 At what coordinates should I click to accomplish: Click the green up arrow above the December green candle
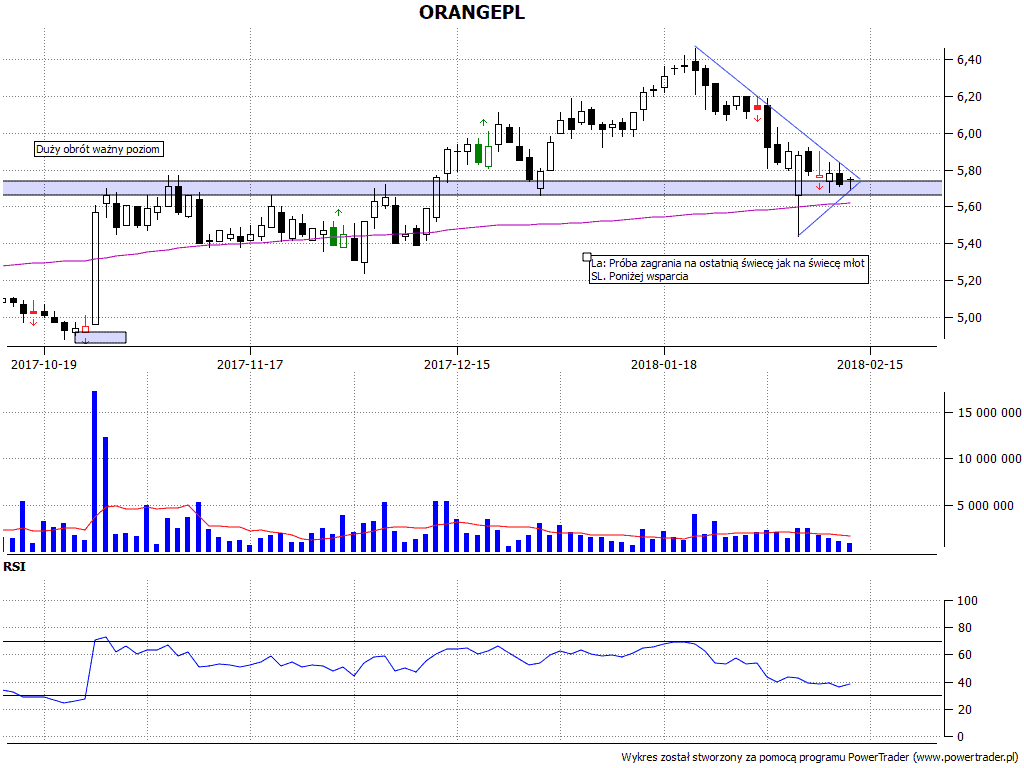(x=483, y=122)
